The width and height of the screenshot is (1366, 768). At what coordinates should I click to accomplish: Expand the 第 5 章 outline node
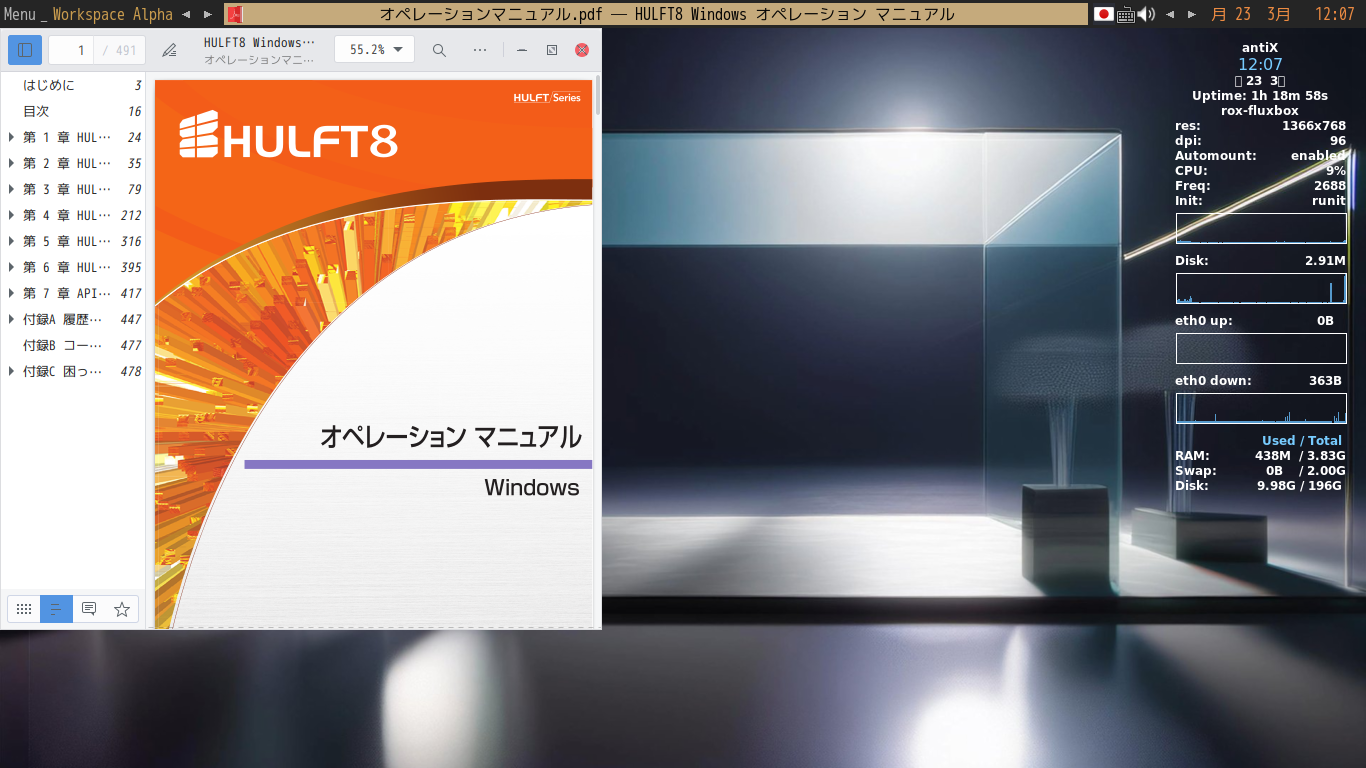coord(11,241)
